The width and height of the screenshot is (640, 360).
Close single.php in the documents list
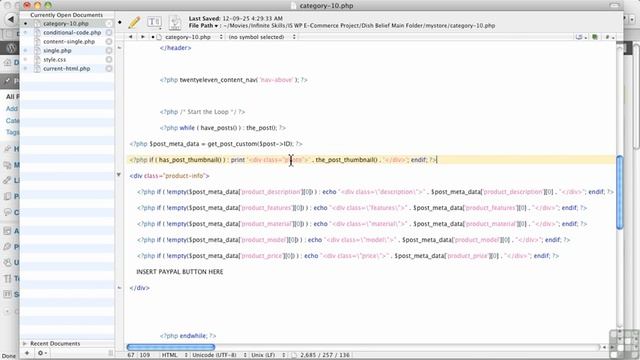click(109, 51)
